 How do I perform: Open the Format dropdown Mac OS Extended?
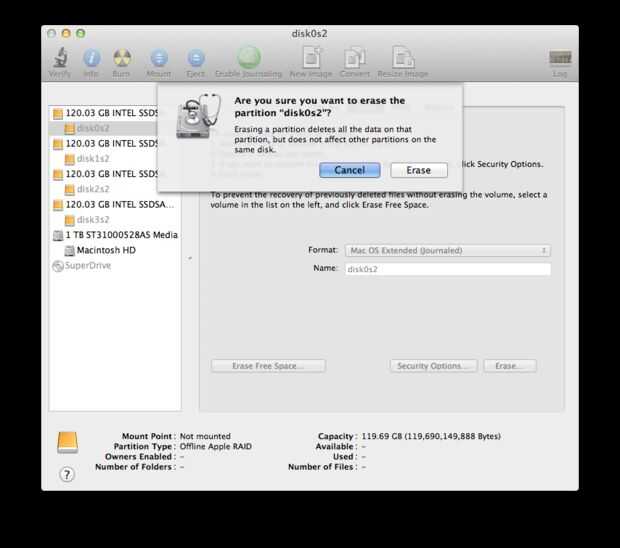(x=448, y=250)
